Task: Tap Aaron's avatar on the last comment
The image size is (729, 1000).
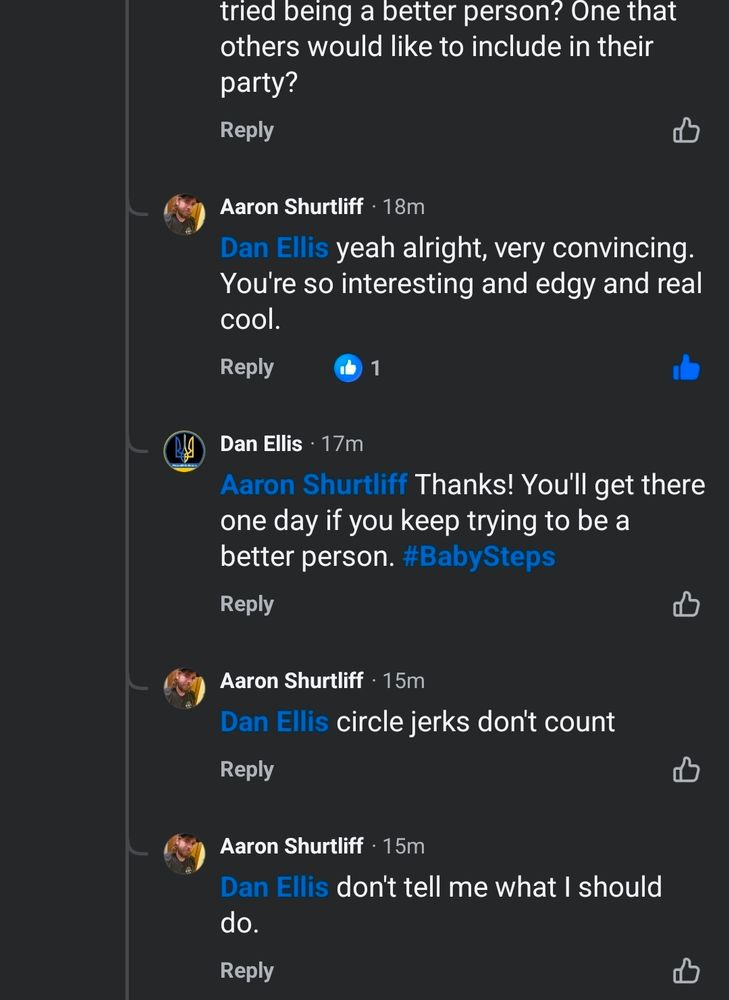Action: [x=184, y=853]
